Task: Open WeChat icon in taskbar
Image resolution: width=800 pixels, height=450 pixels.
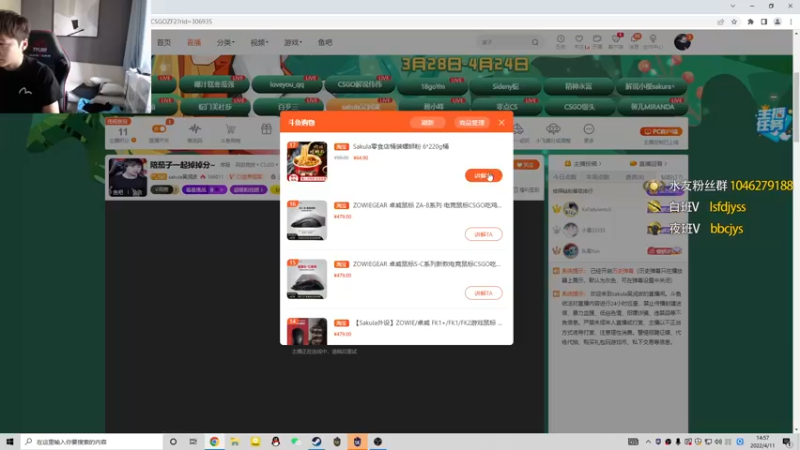Action: click(x=296, y=442)
